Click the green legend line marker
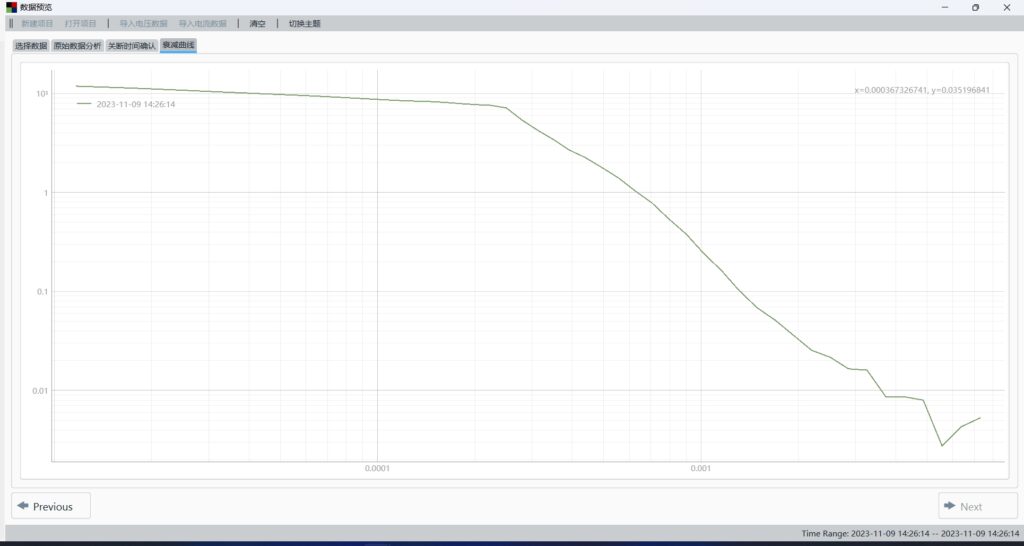This screenshot has height=546, width=1024. [x=84, y=103]
